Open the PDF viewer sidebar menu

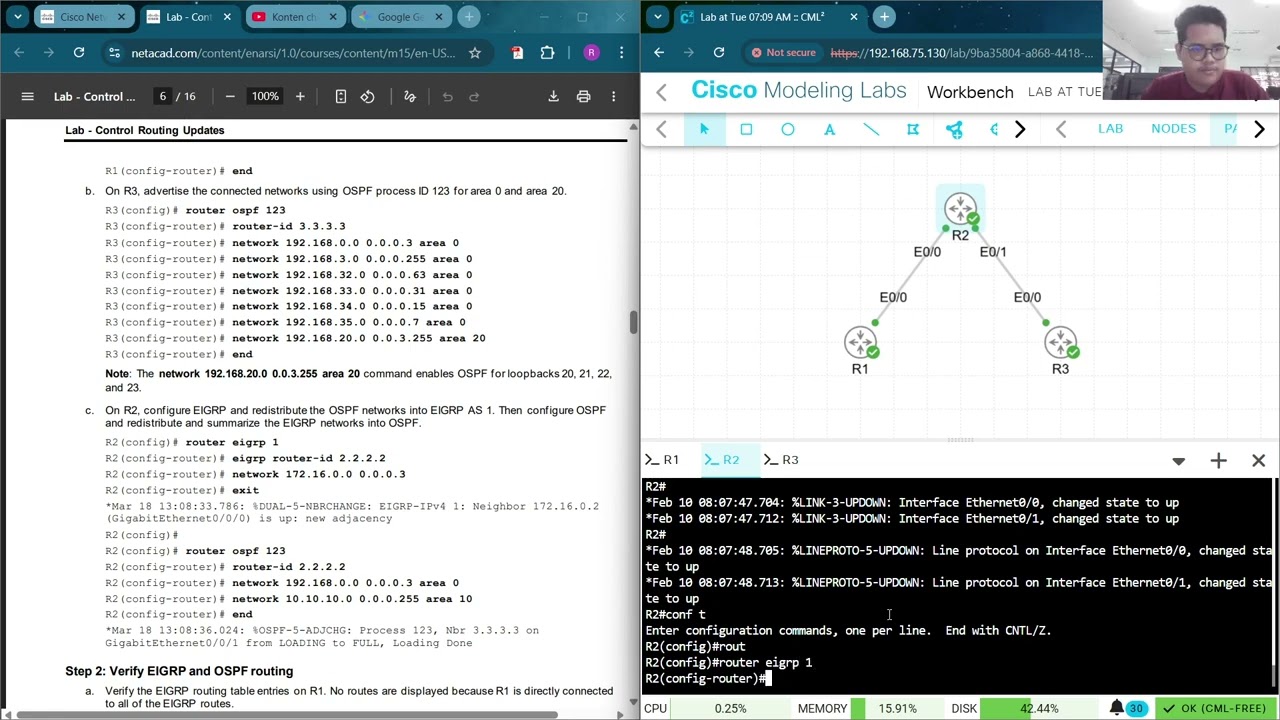coord(28,96)
